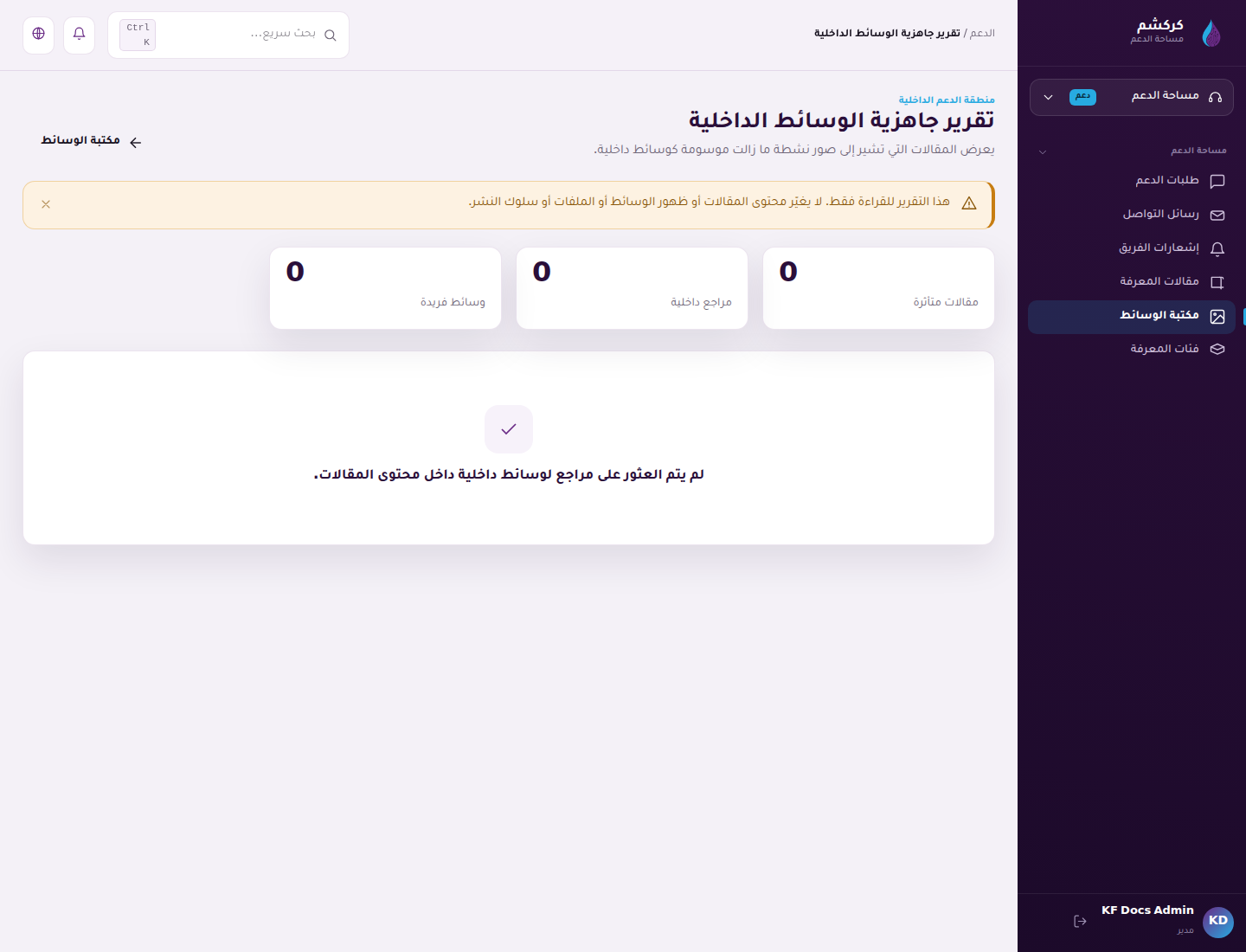Click the وسائط فريدة stat card

pos(385,288)
